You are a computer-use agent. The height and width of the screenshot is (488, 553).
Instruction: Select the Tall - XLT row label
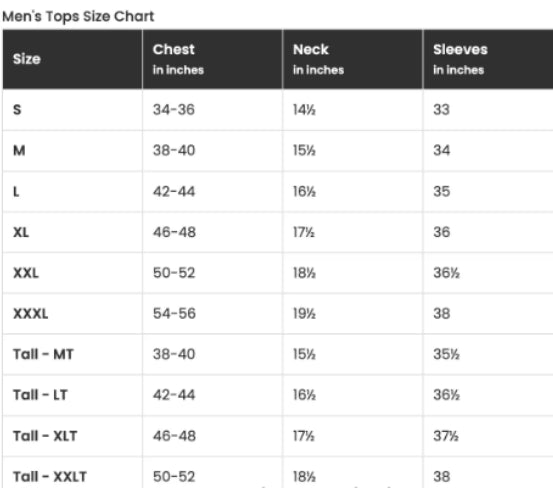pos(45,436)
